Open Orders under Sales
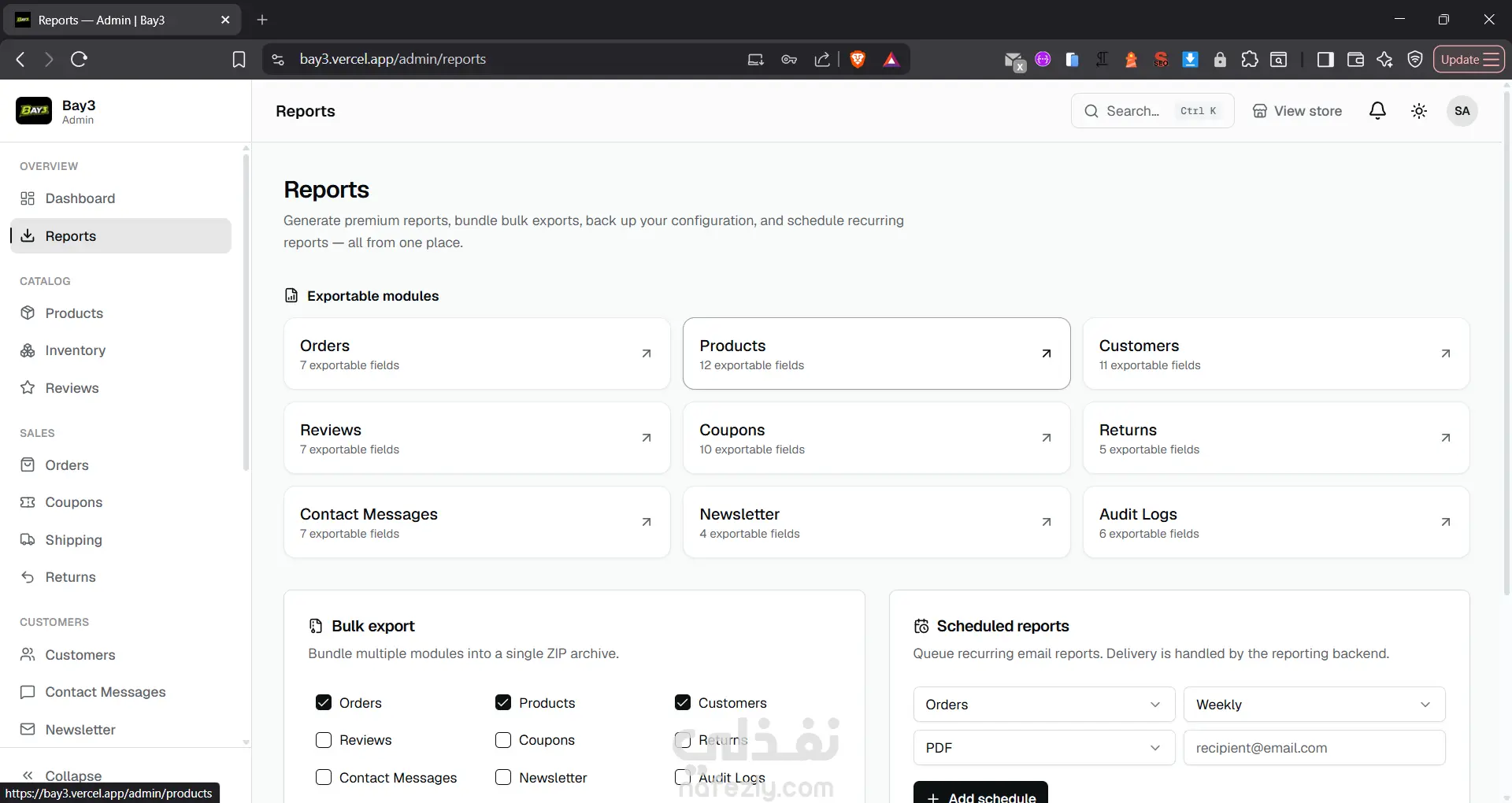 120,465
